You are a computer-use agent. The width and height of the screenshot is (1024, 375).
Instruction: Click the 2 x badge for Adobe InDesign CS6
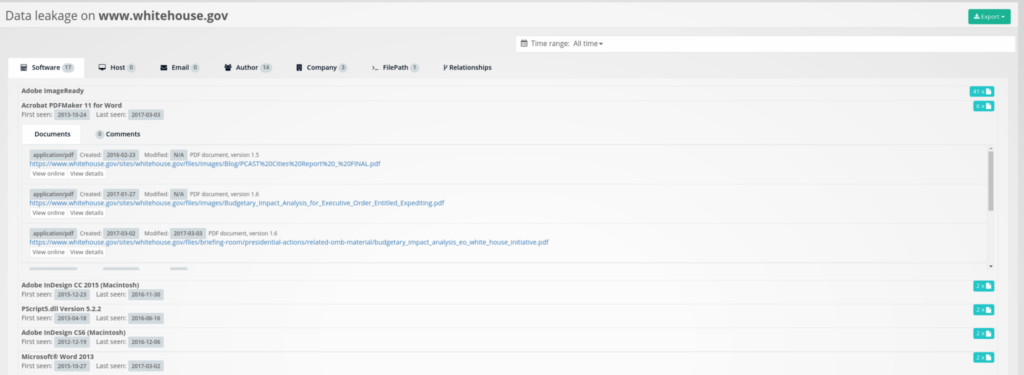coord(984,333)
